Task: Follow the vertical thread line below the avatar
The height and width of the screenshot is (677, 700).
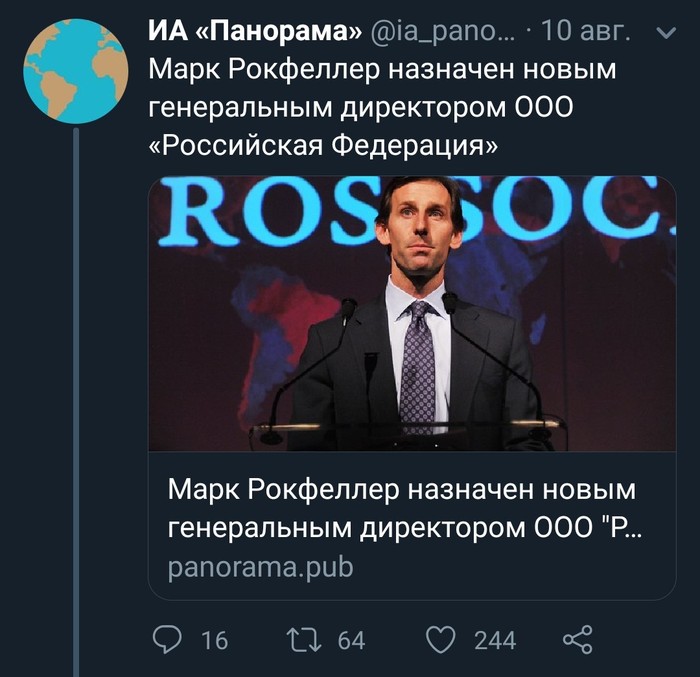Action: point(75,400)
